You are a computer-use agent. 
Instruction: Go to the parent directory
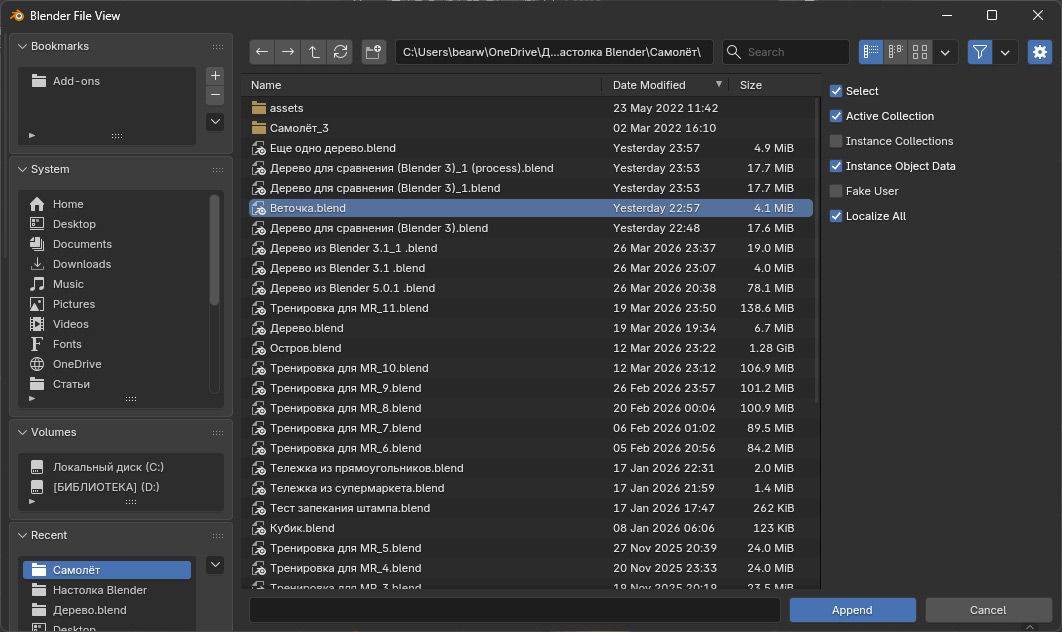[x=314, y=52]
